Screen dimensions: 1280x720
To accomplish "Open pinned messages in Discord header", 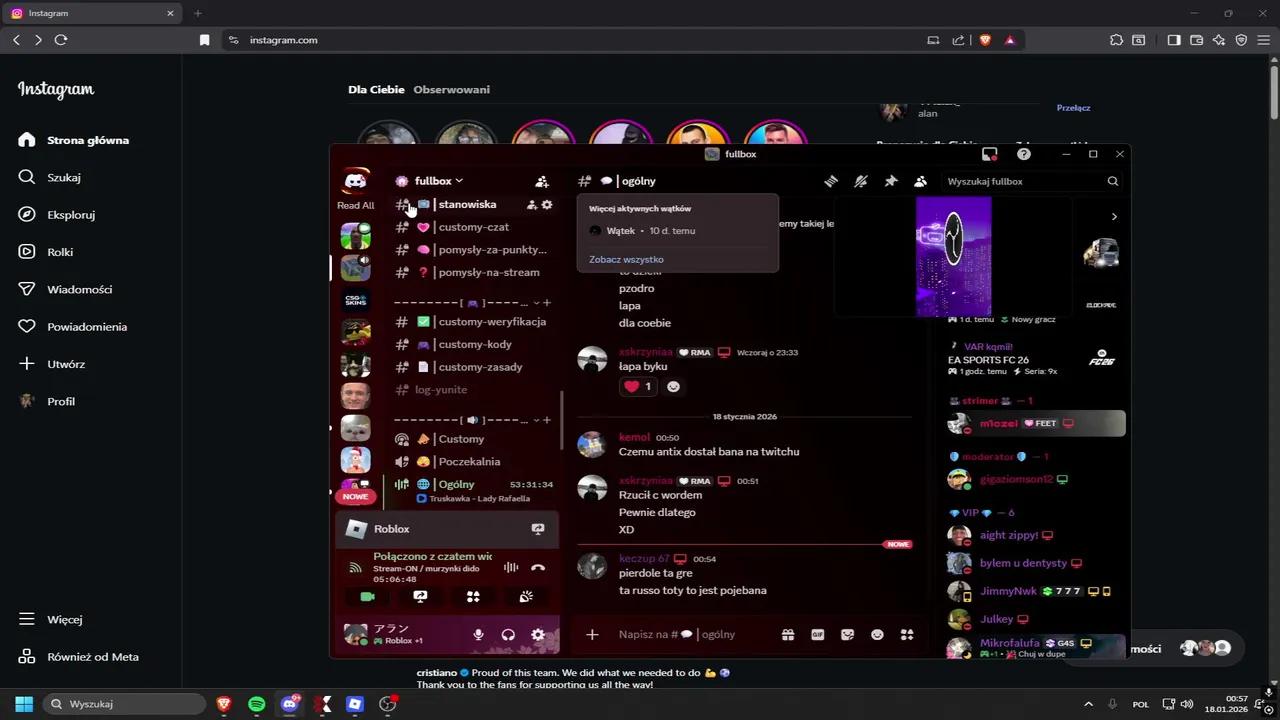I will (891, 181).
